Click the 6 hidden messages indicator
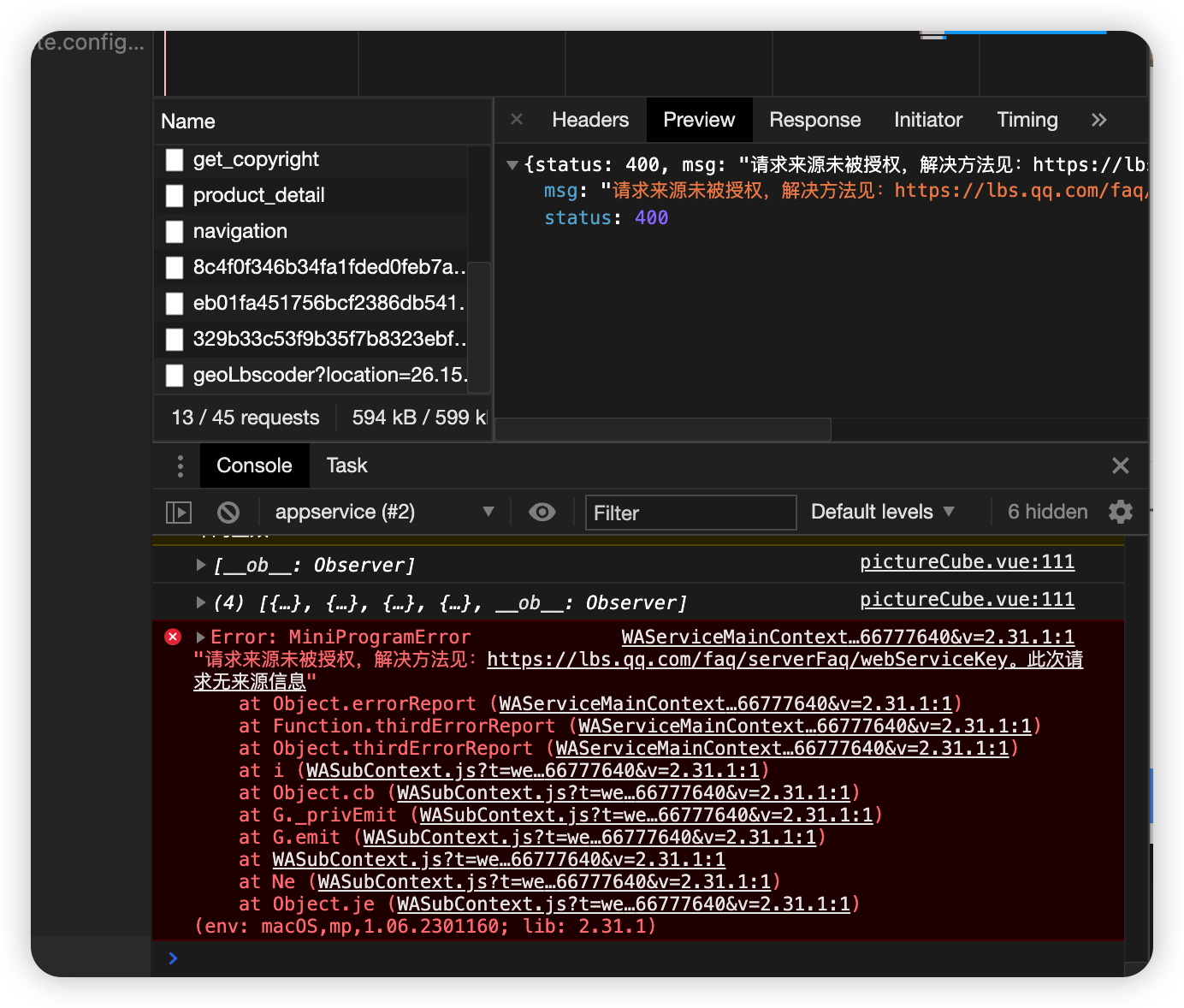This screenshot has width=1184, height=1008. [x=1047, y=512]
